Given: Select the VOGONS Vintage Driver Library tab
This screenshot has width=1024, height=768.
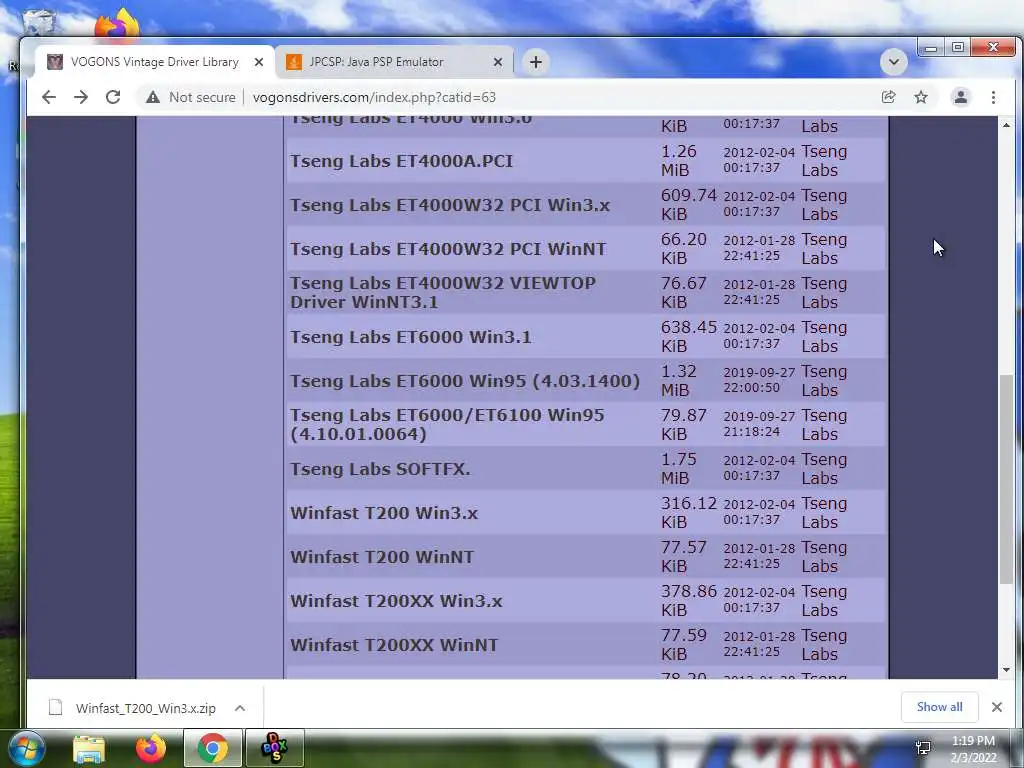Looking at the screenshot, I should [155, 62].
